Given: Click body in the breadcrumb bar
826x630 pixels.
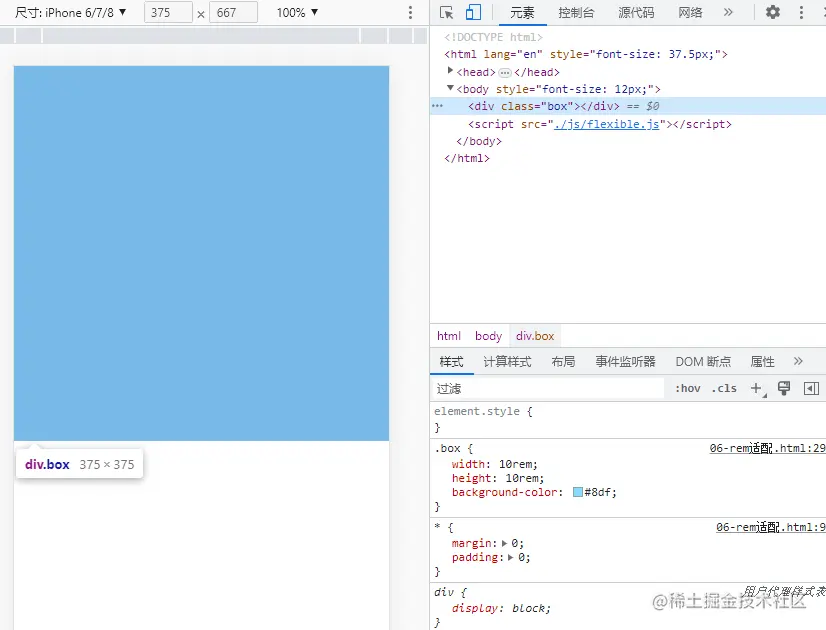Looking at the screenshot, I should tap(488, 336).
